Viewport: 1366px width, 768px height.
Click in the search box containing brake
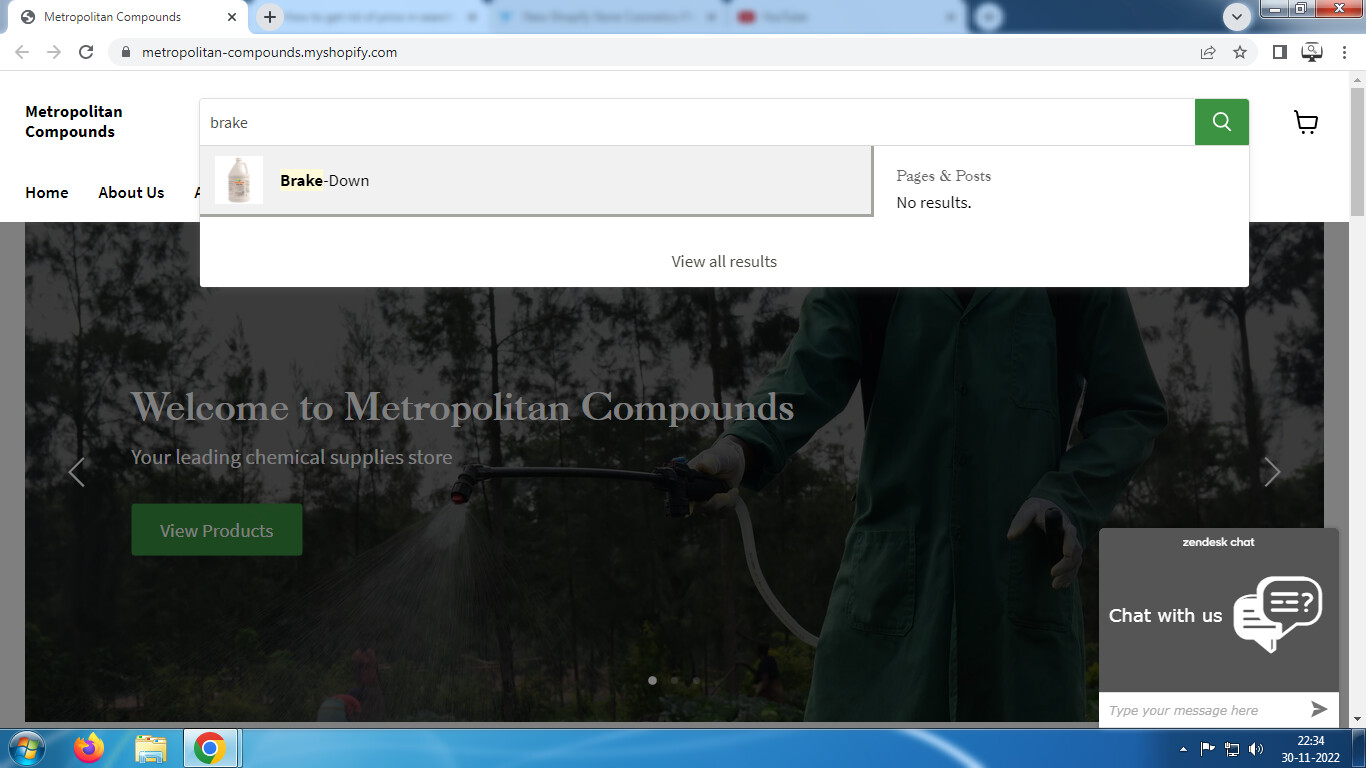[697, 122]
